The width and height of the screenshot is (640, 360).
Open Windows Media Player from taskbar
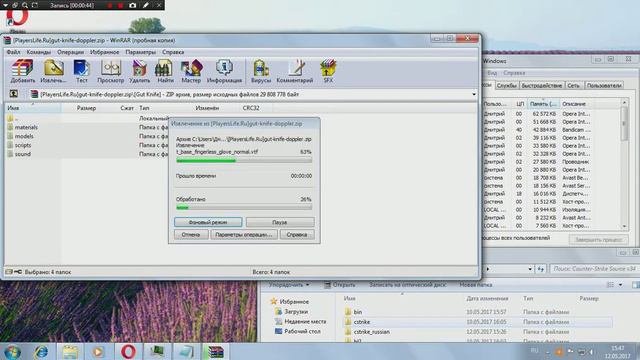click(x=98, y=351)
